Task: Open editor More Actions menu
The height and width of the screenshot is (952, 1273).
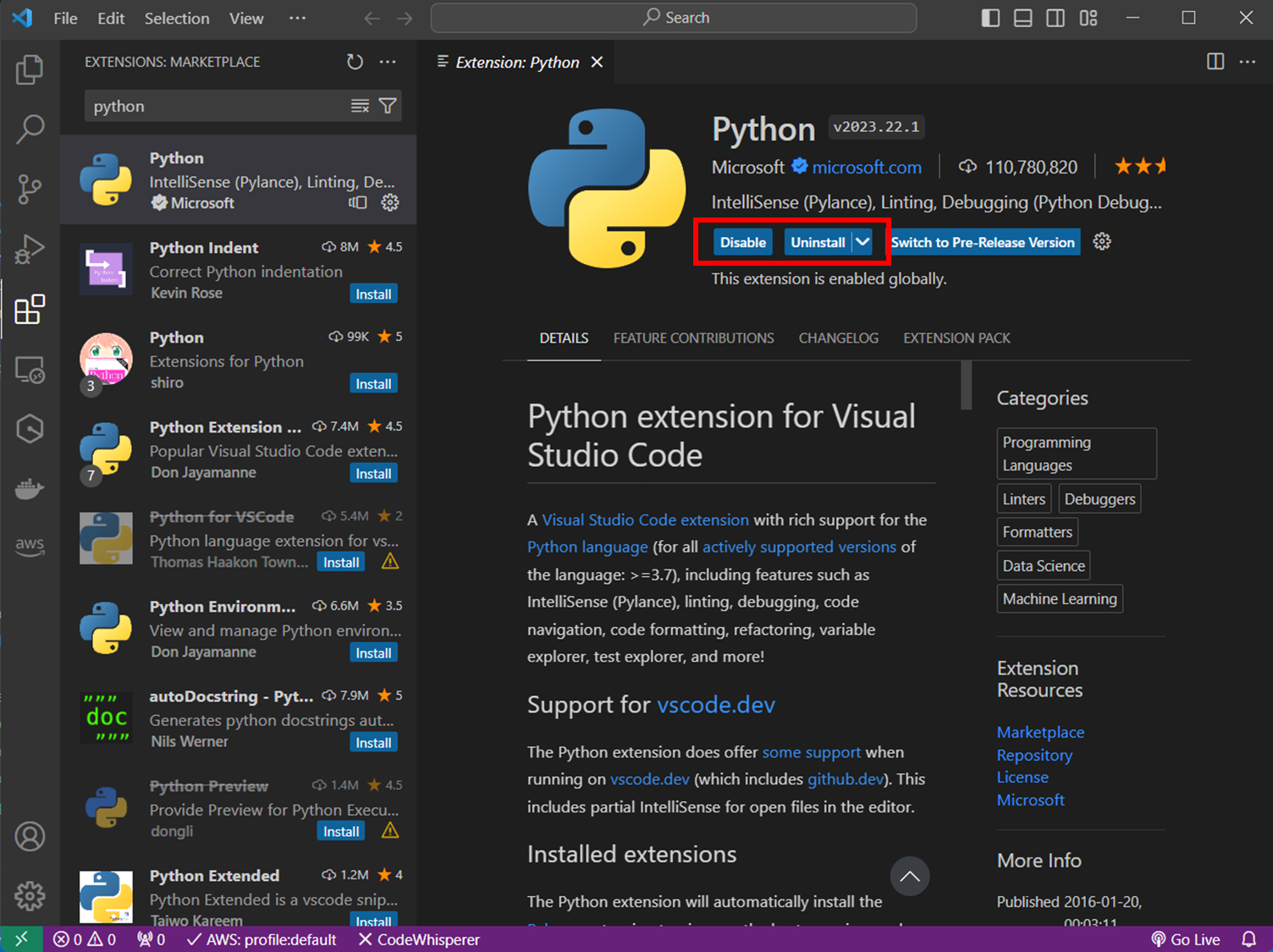Action: point(1248,61)
